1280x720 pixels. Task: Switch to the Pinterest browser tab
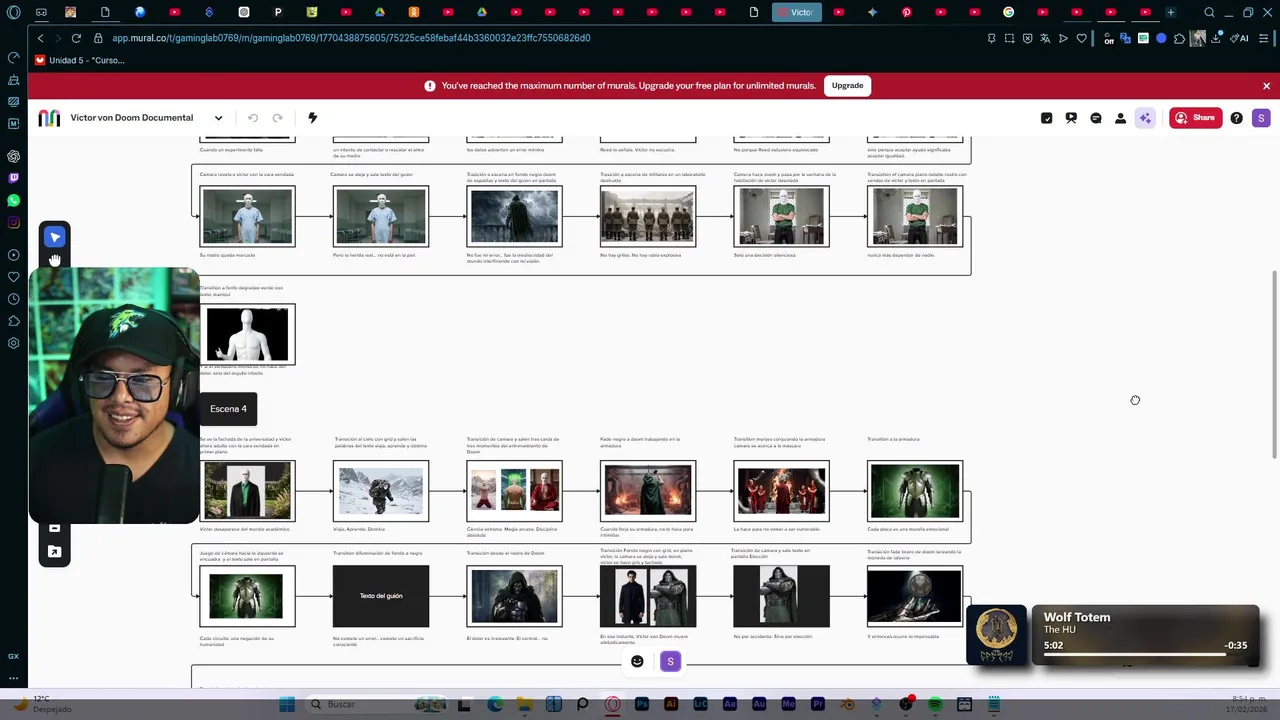click(x=907, y=12)
